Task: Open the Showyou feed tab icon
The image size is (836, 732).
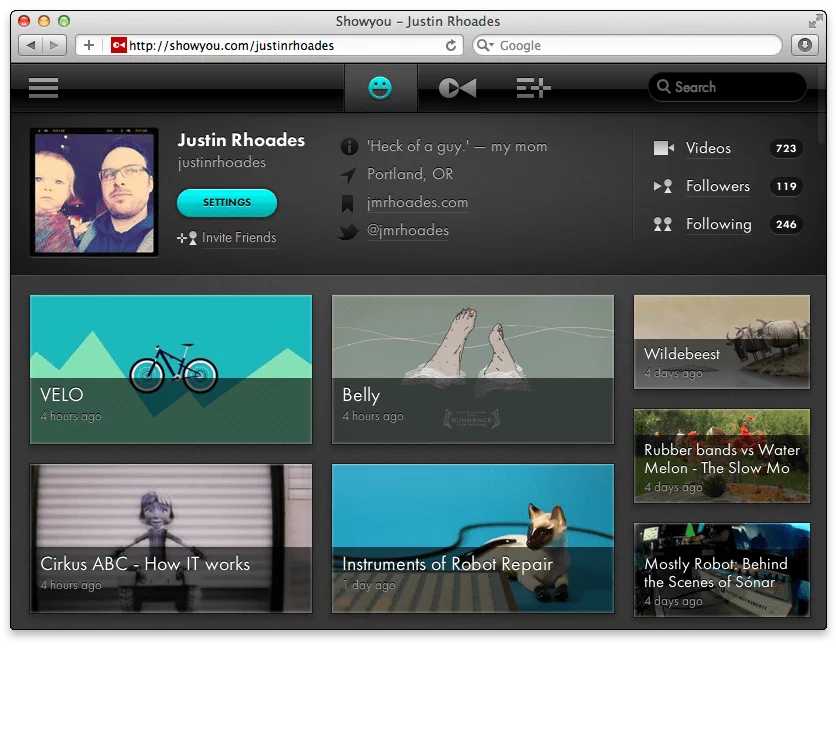Action: 457,88
